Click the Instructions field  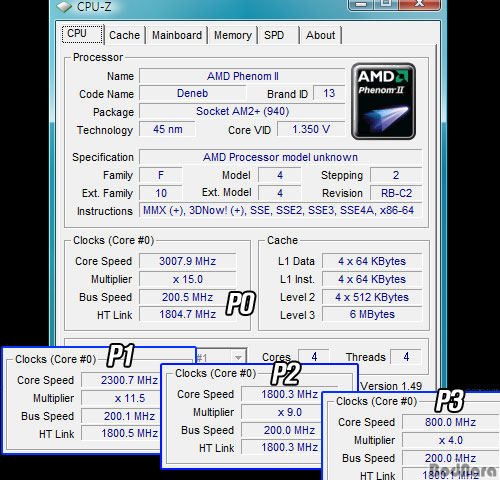tap(280, 210)
